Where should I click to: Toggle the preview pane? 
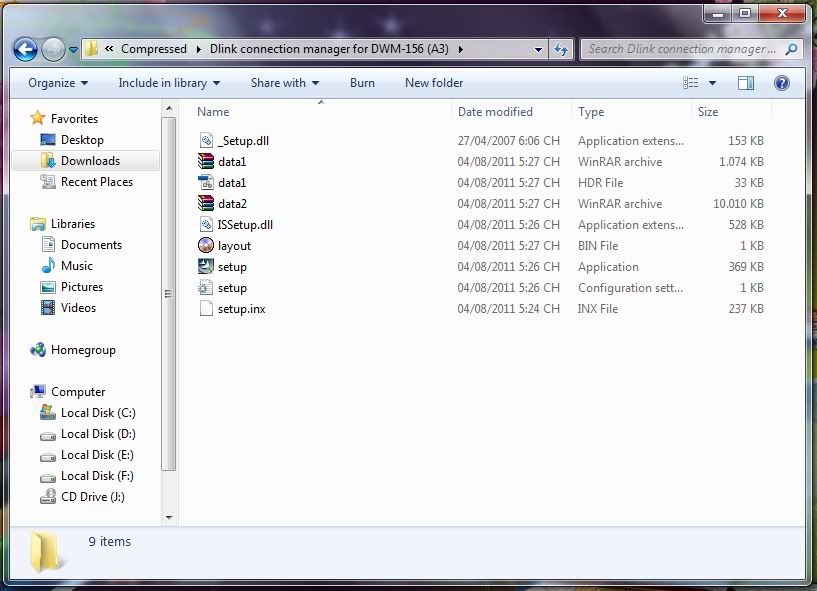point(746,83)
